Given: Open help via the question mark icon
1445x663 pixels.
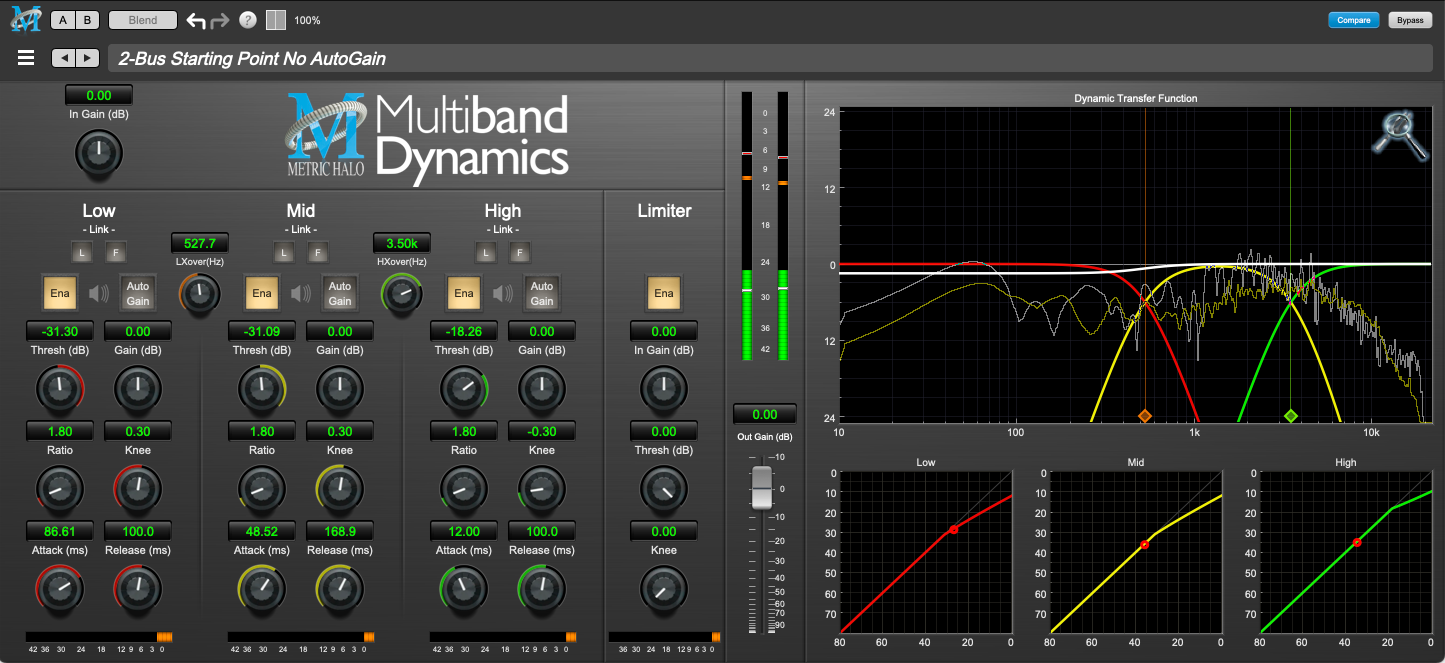Looking at the screenshot, I should tap(246, 19).
